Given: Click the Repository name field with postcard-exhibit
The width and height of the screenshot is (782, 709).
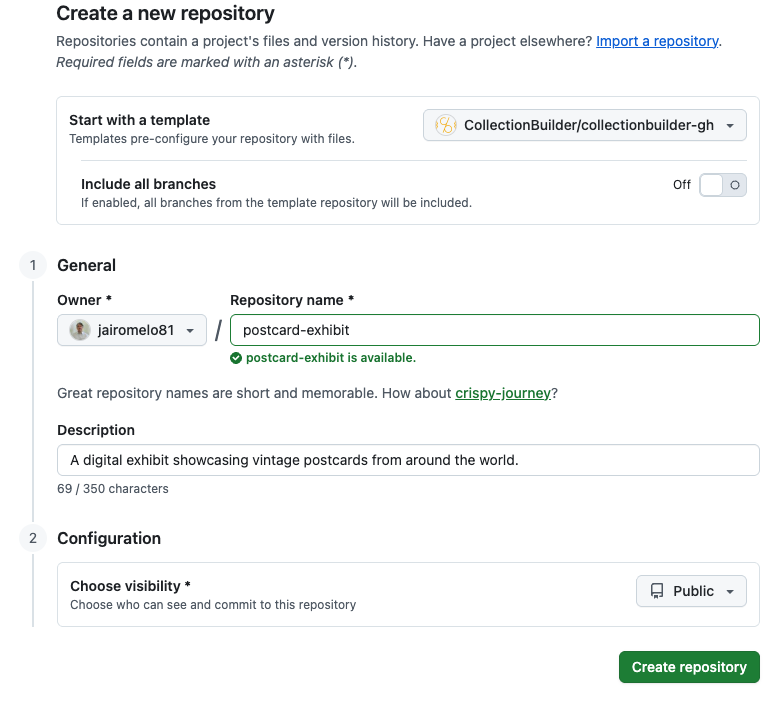Looking at the screenshot, I should pos(494,330).
